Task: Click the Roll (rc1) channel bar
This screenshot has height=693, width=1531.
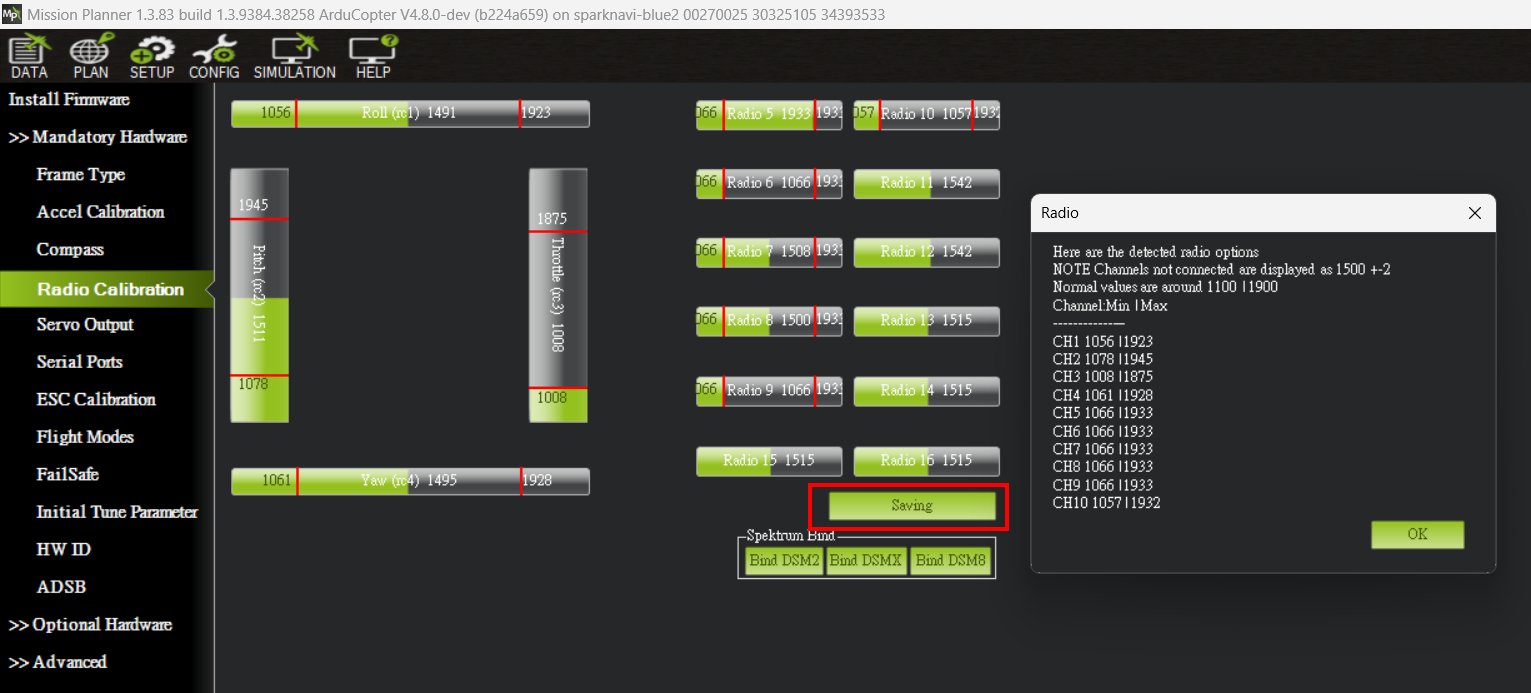Action: [410, 113]
